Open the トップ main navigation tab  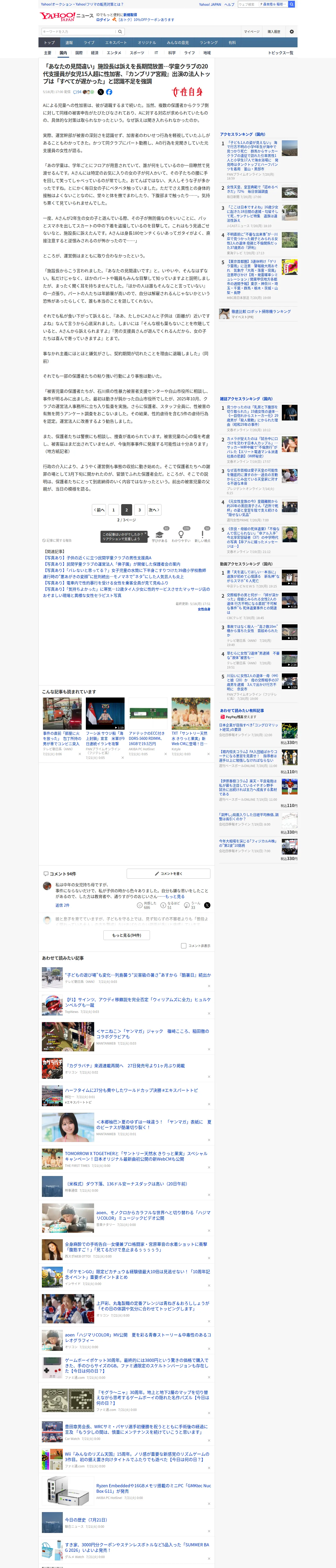(49, 43)
